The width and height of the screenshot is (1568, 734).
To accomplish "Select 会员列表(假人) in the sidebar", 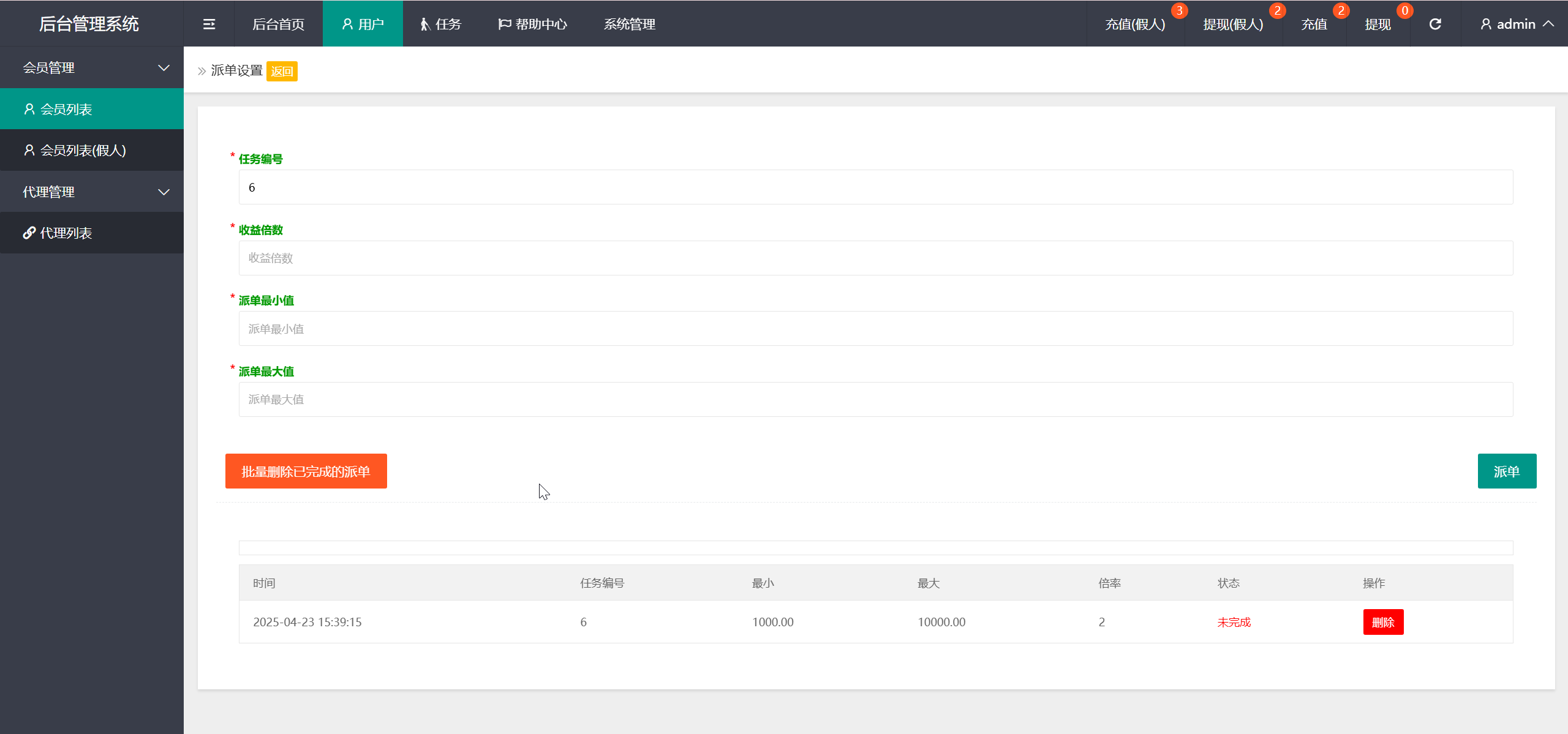I will tap(83, 150).
